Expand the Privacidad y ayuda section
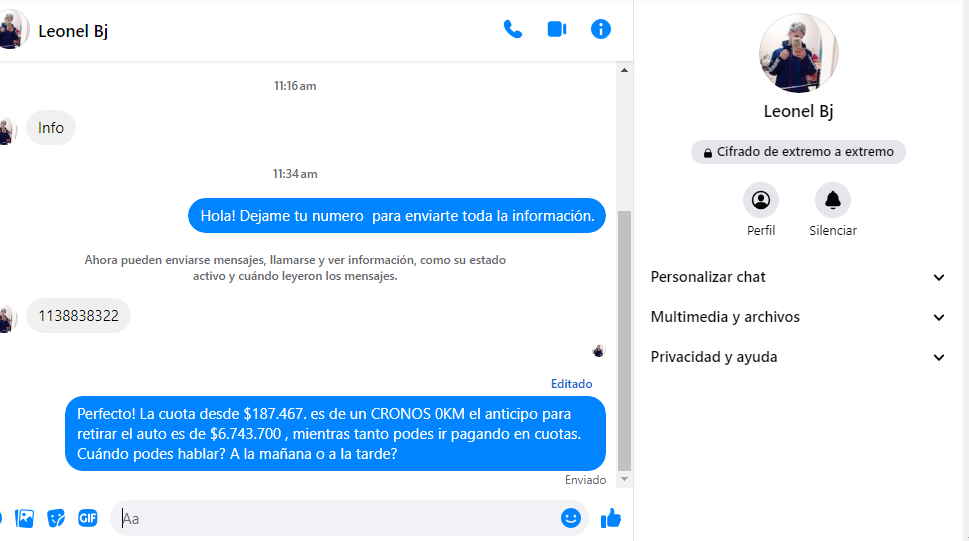The width and height of the screenshot is (969, 541). pos(798,357)
